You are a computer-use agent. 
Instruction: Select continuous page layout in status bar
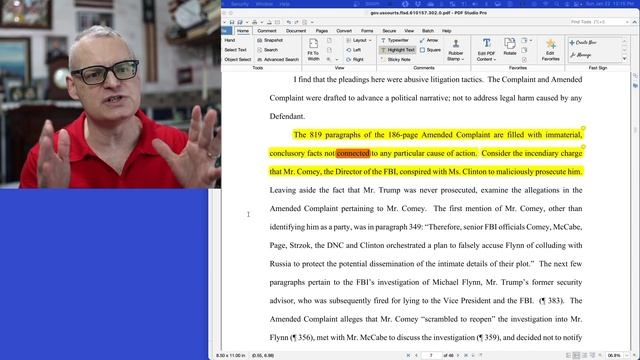(x=576, y=356)
